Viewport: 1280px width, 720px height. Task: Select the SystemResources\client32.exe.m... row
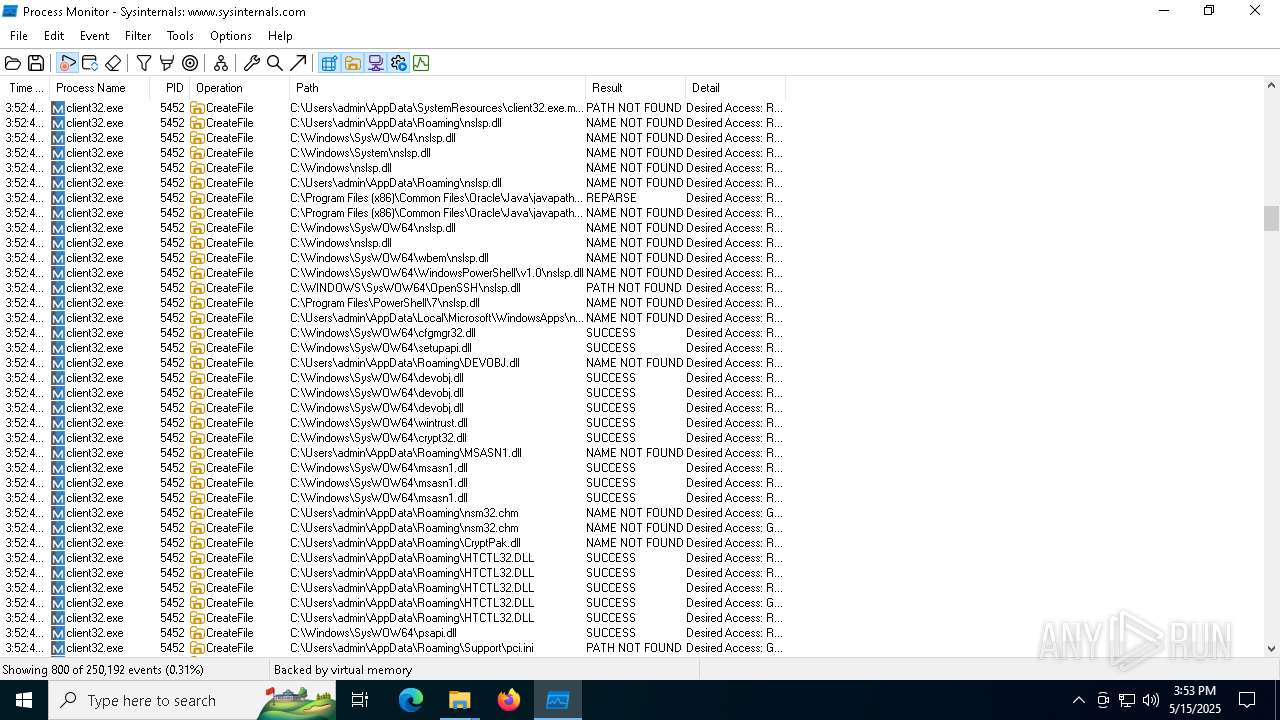coord(393,108)
